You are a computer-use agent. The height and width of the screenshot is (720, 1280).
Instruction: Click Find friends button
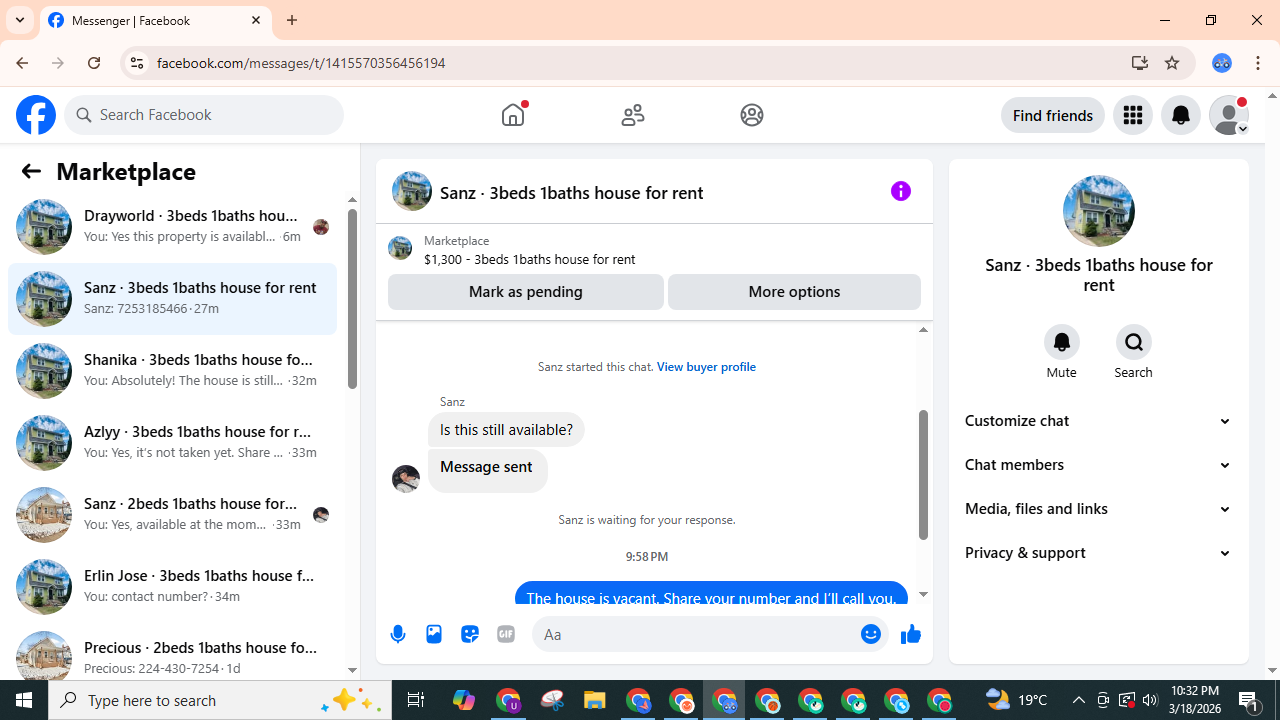pos(1053,115)
